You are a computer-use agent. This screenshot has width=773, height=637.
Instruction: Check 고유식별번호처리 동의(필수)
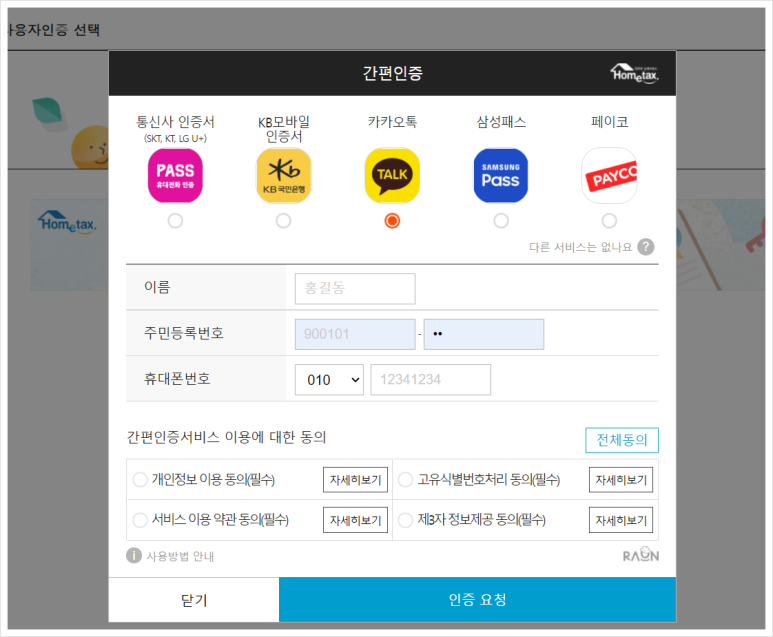tap(405, 480)
